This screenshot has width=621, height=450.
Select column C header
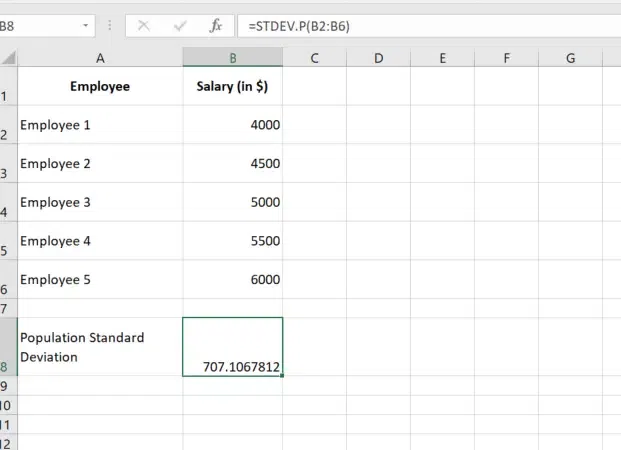(x=314, y=58)
